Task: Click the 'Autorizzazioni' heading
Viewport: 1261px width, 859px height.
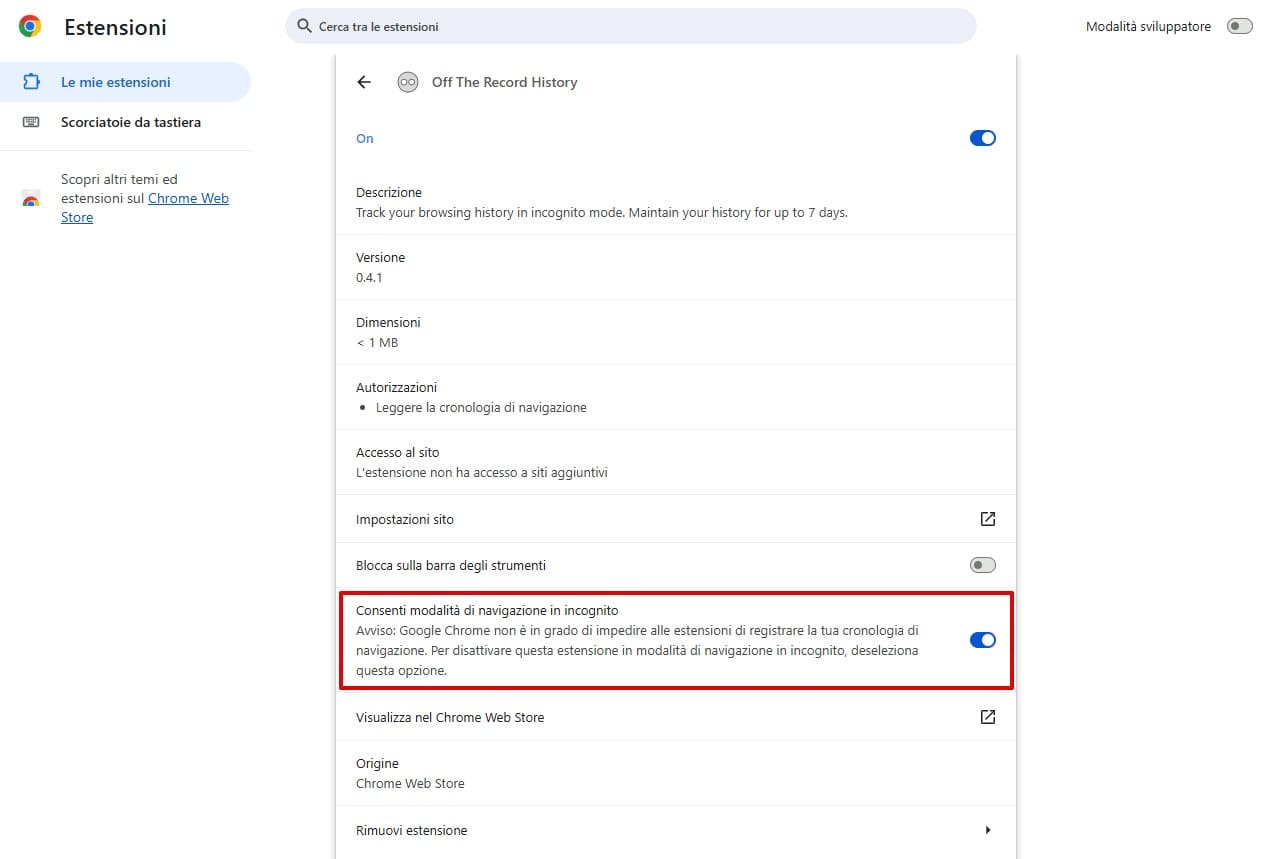Action: pos(396,387)
